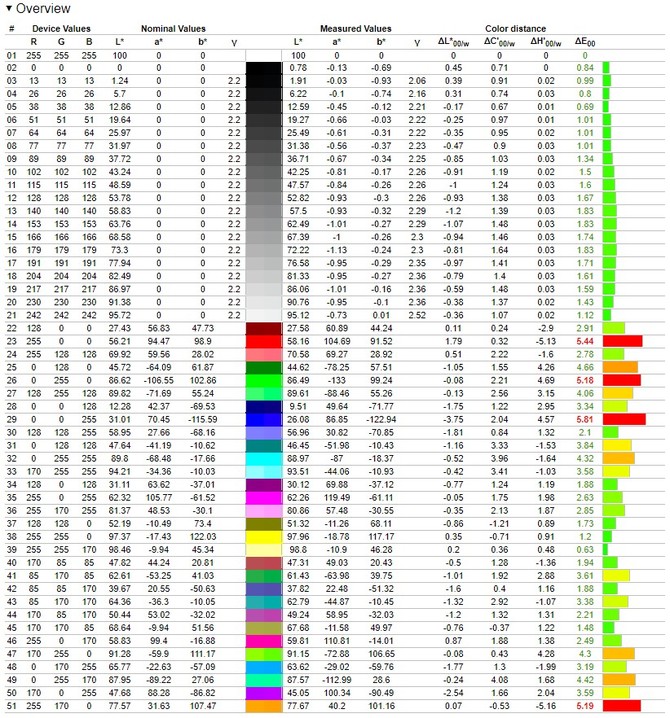Click the yellow ΔE bar for row 31
Viewport: 670px width, 718px height.
pos(617,446)
